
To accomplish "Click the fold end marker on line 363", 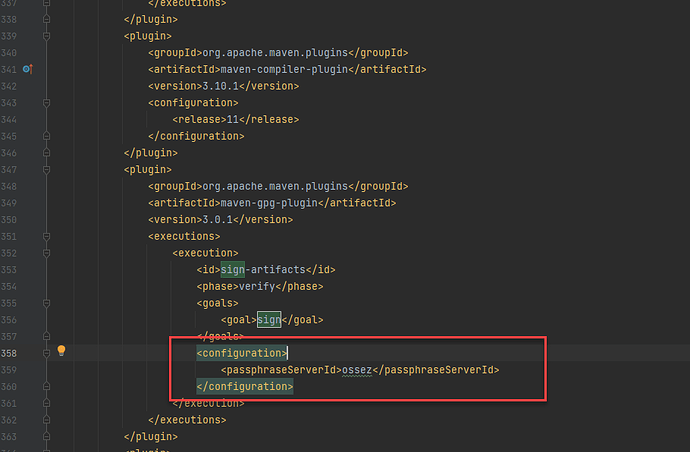I will [x=46, y=437].
